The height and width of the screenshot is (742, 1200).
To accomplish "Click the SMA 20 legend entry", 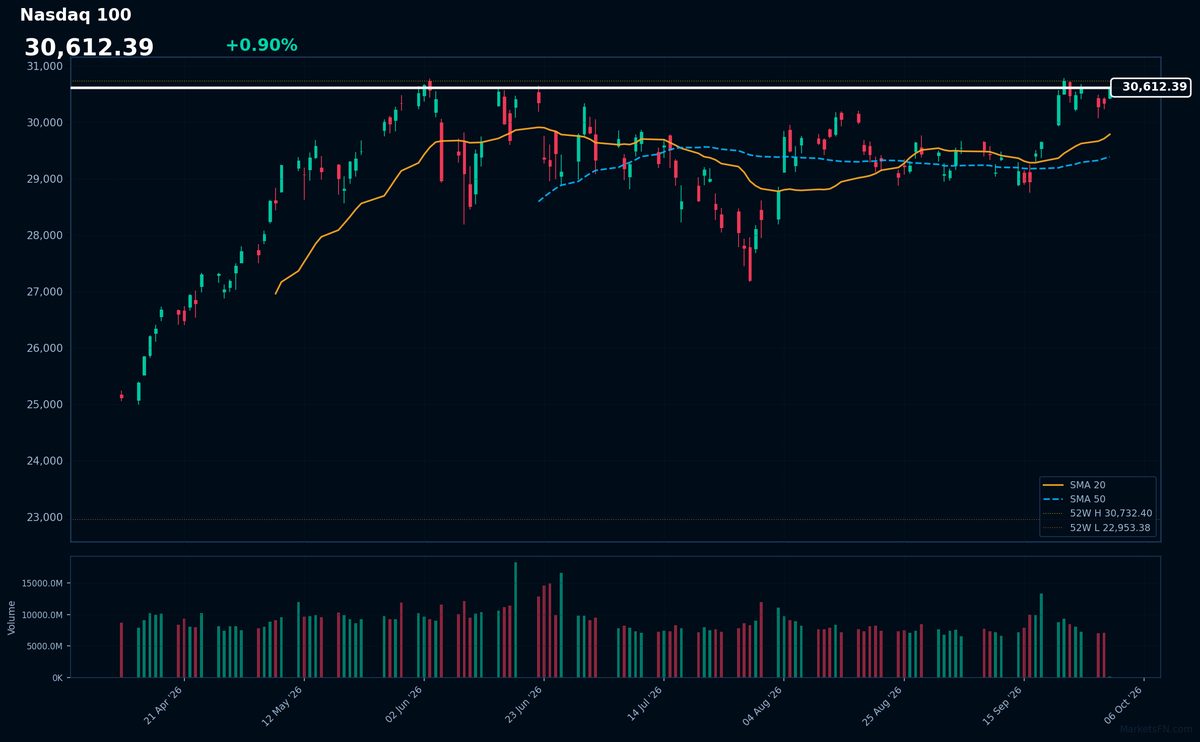I will click(1087, 485).
